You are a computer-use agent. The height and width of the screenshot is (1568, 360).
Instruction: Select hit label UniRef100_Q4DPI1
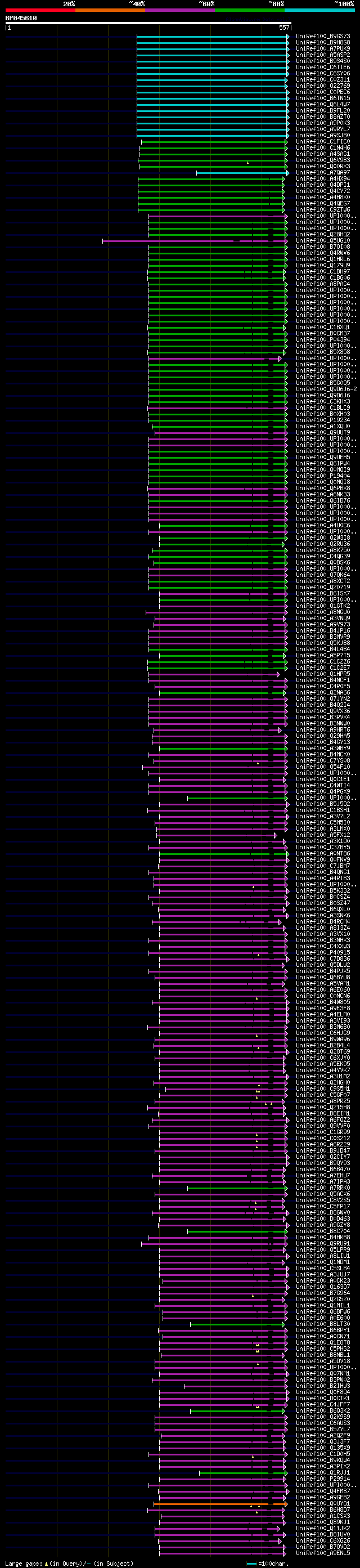click(x=323, y=185)
